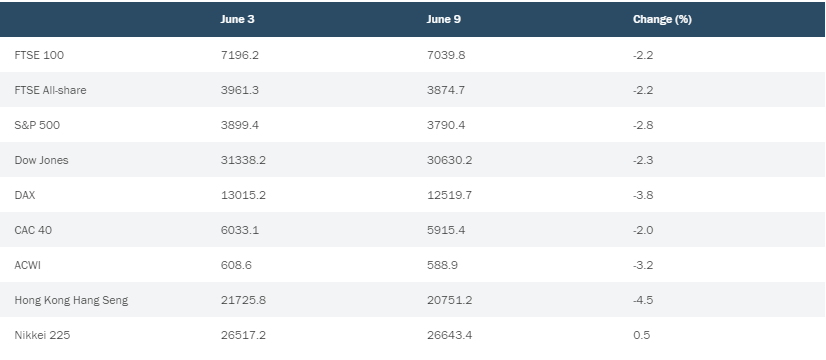Click the CAC 40 June 9 value 5915.4
This screenshot has height=360, width=826.
point(446,230)
